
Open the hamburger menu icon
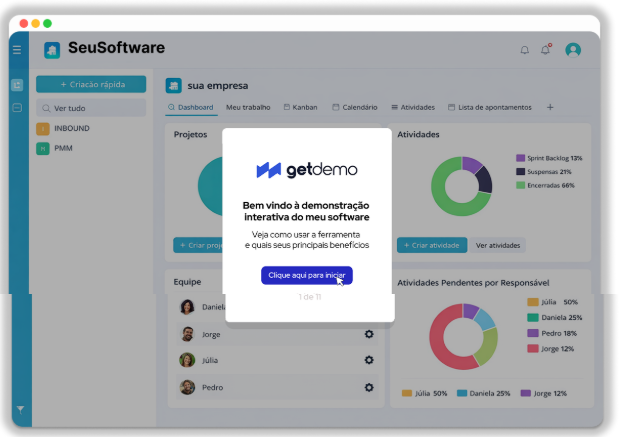pos(17,50)
